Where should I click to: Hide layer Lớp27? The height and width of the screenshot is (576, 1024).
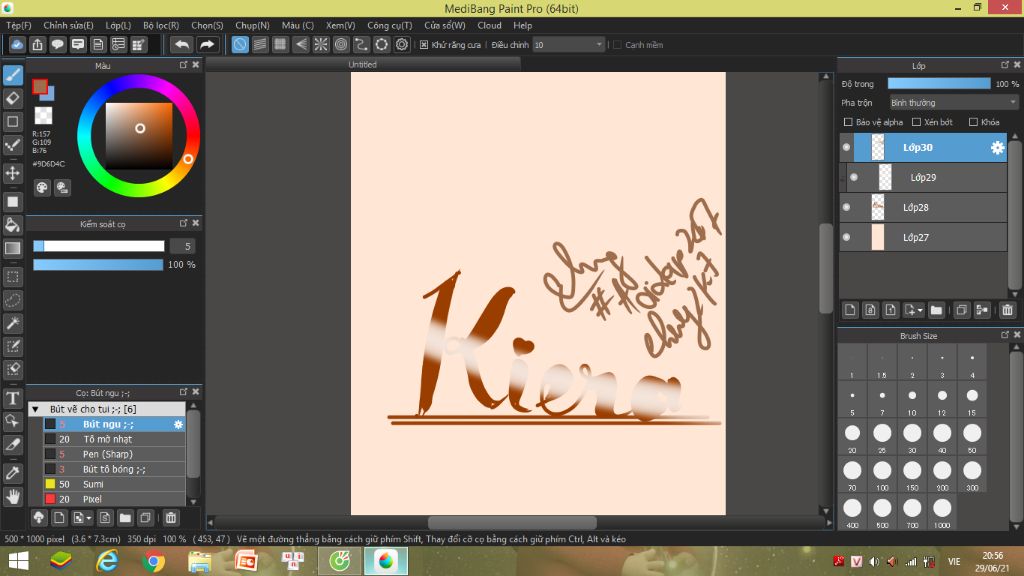846,237
